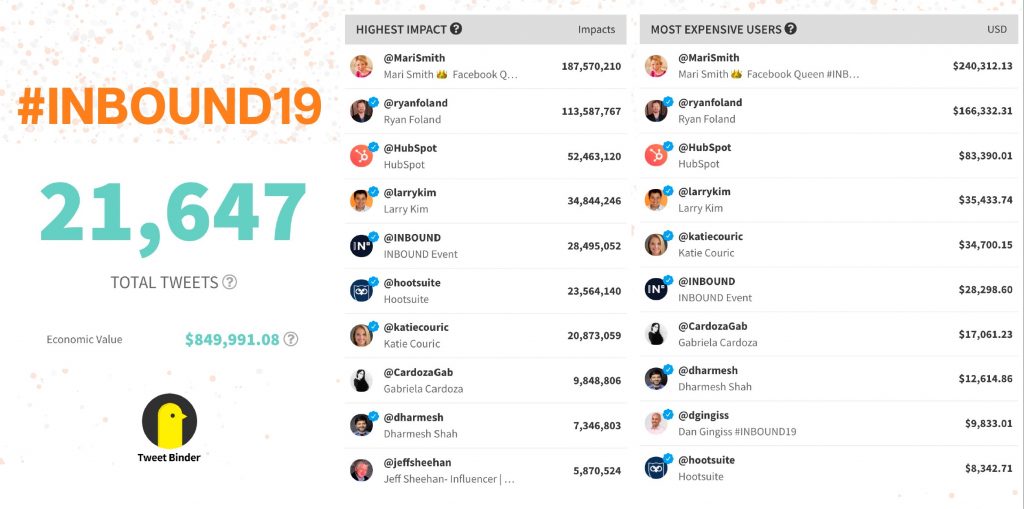1024x509 pixels.
Task: Open @jeffsheehan user handle
Action: pyautogui.click(x=417, y=462)
